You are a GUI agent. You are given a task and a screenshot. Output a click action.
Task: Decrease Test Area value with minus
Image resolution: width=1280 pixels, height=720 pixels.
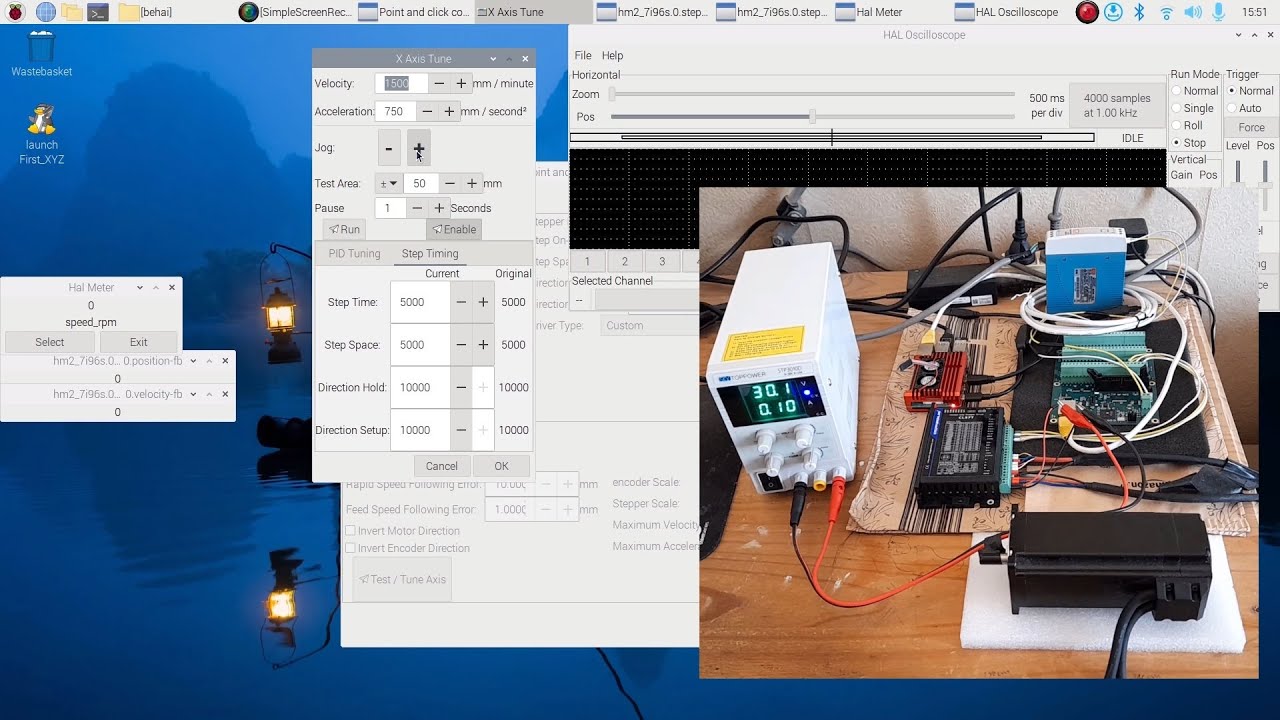[x=450, y=184]
